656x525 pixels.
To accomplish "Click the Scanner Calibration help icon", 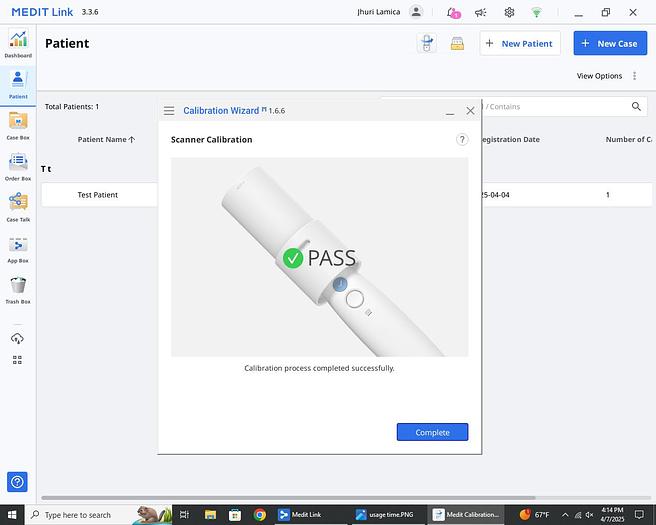I will point(462,140).
